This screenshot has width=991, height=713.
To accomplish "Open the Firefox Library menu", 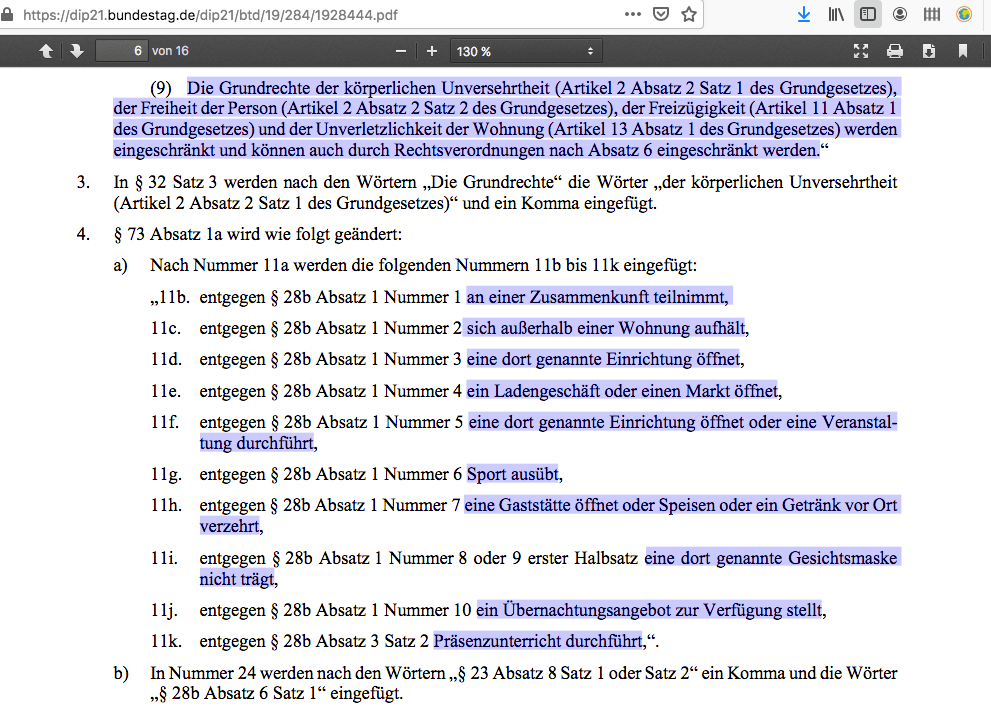I will [x=836, y=14].
